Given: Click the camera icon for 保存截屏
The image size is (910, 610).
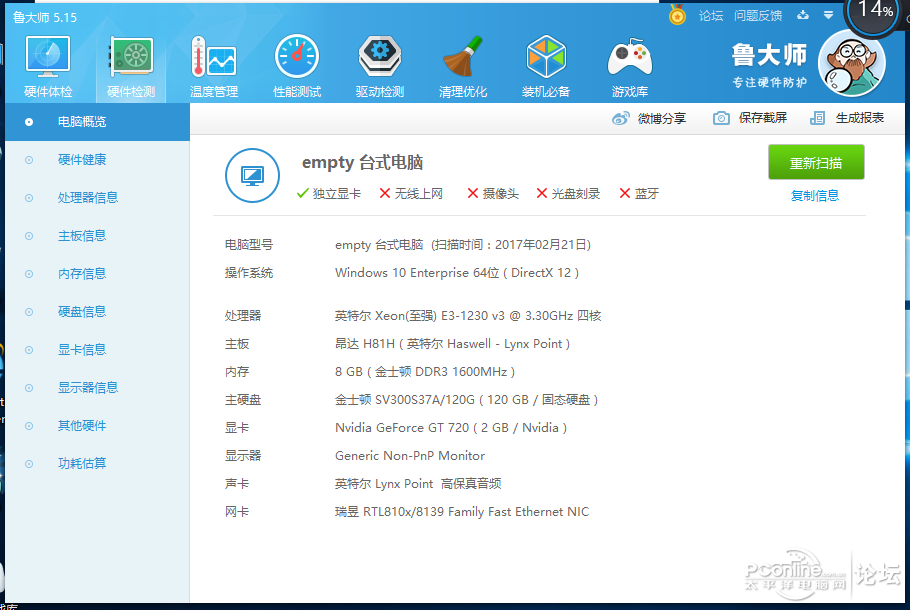Looking at the screenshot, I should pos(721,118).
